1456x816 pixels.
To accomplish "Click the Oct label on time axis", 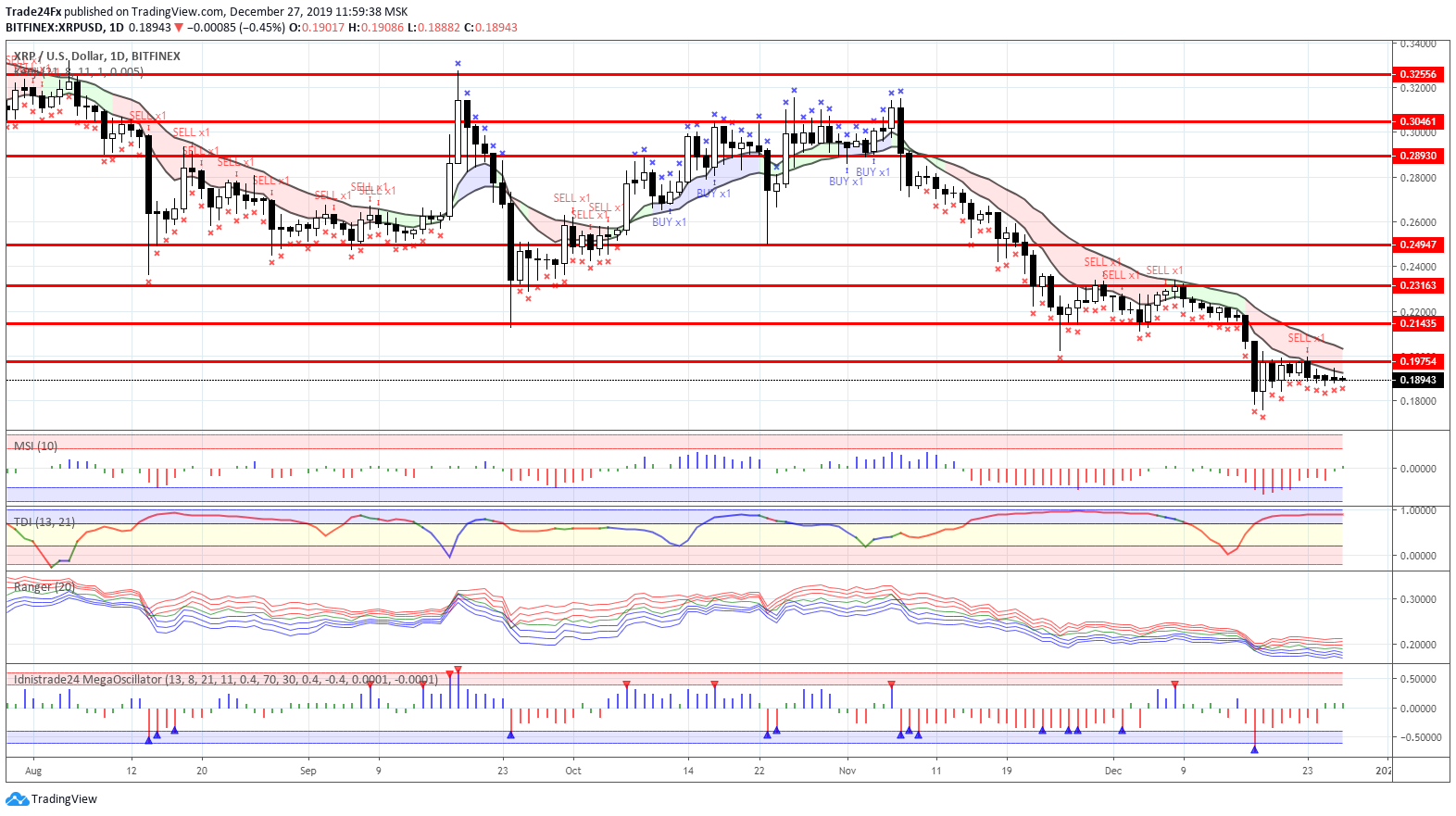I will pyautogui.click(x=573, y=771).
